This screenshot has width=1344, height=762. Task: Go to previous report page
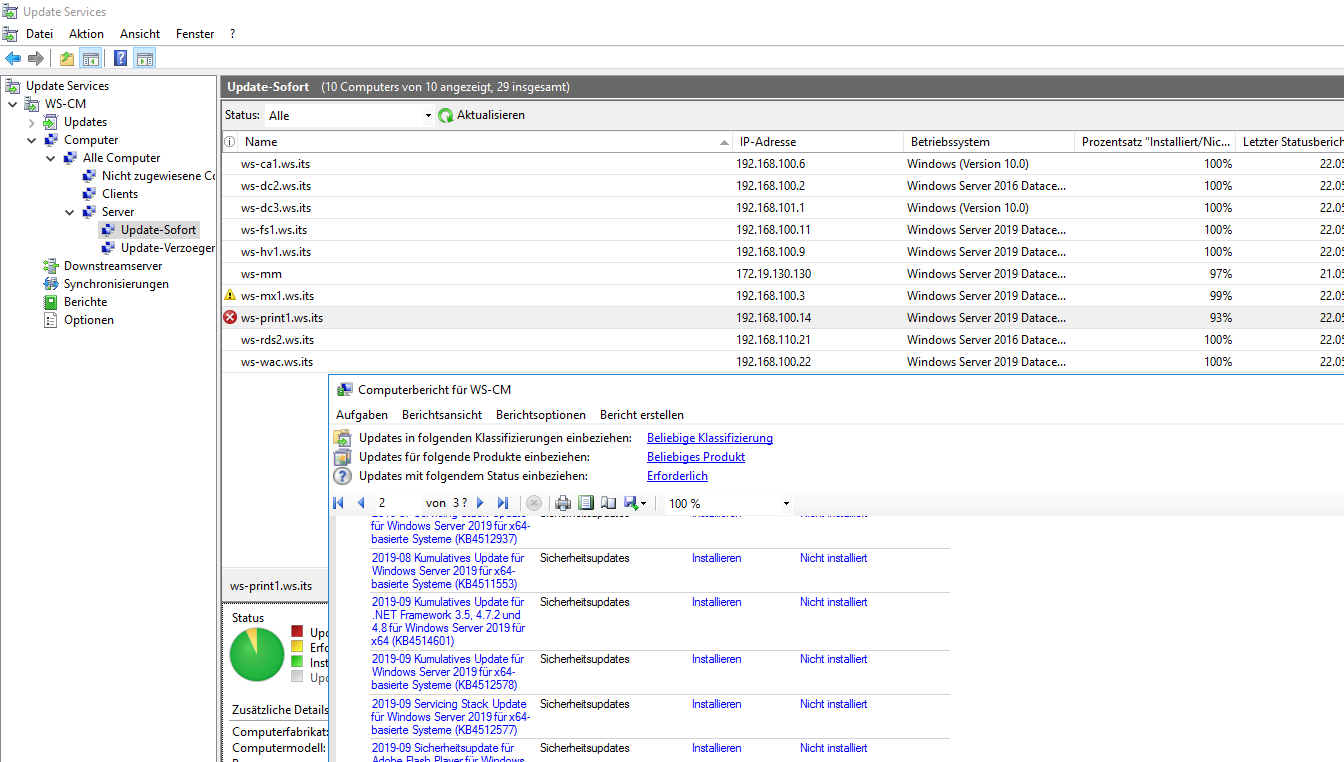(361, 503)
